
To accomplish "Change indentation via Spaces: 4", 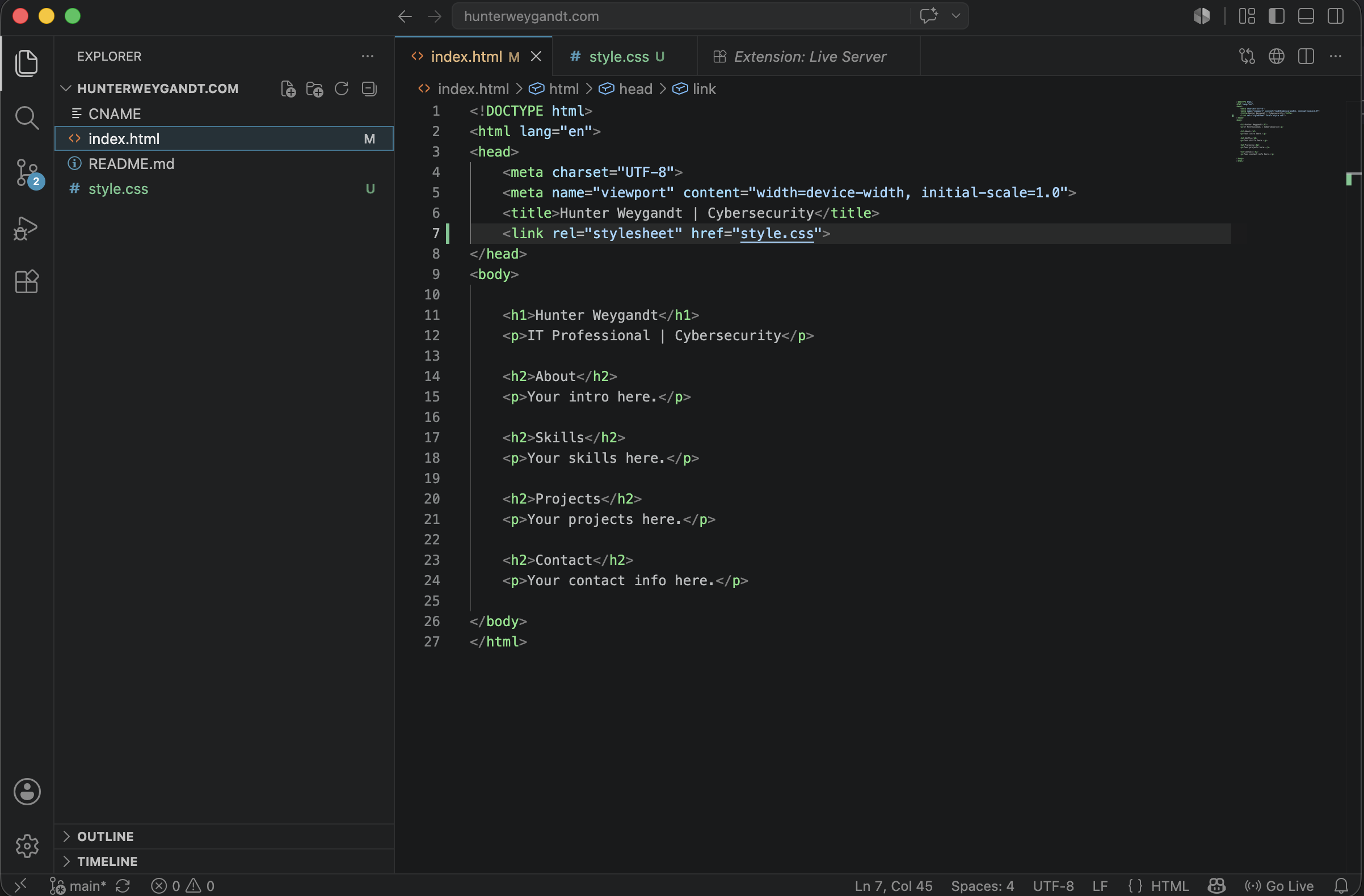I will 982,886.
